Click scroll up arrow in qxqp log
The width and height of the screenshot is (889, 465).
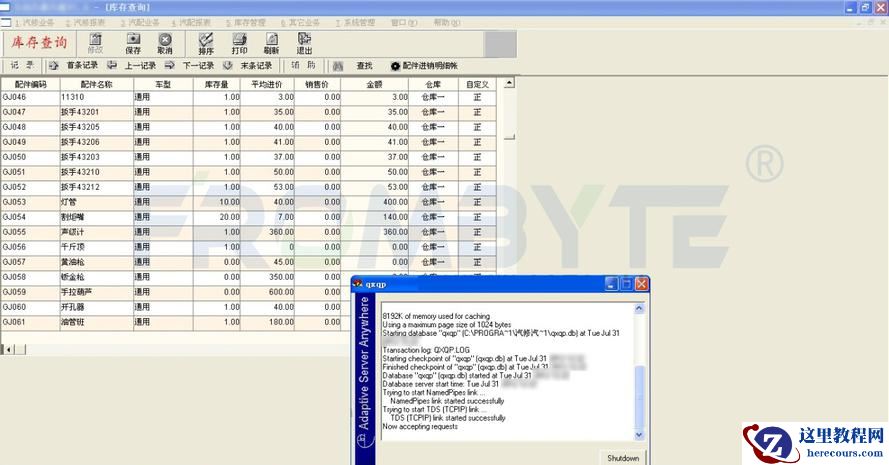(x=639, y=308)
